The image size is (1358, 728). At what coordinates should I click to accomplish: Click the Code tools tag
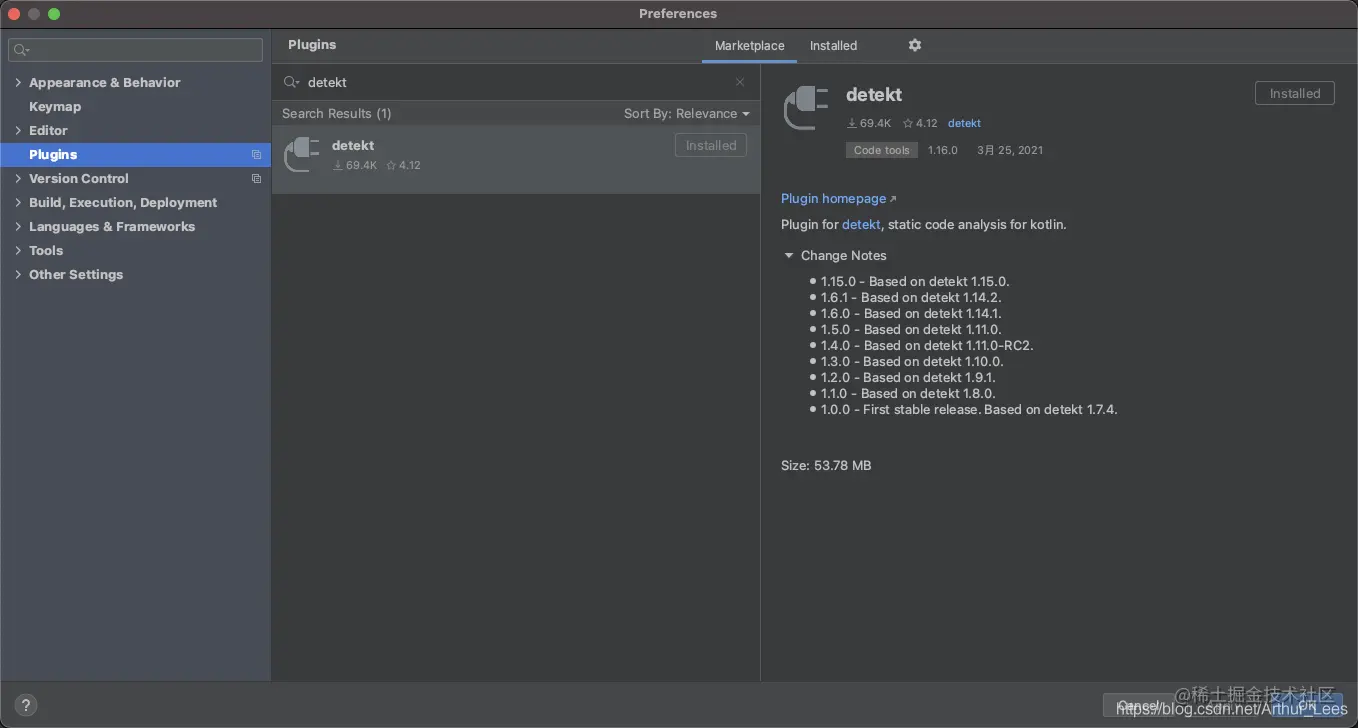click(881, 151)
